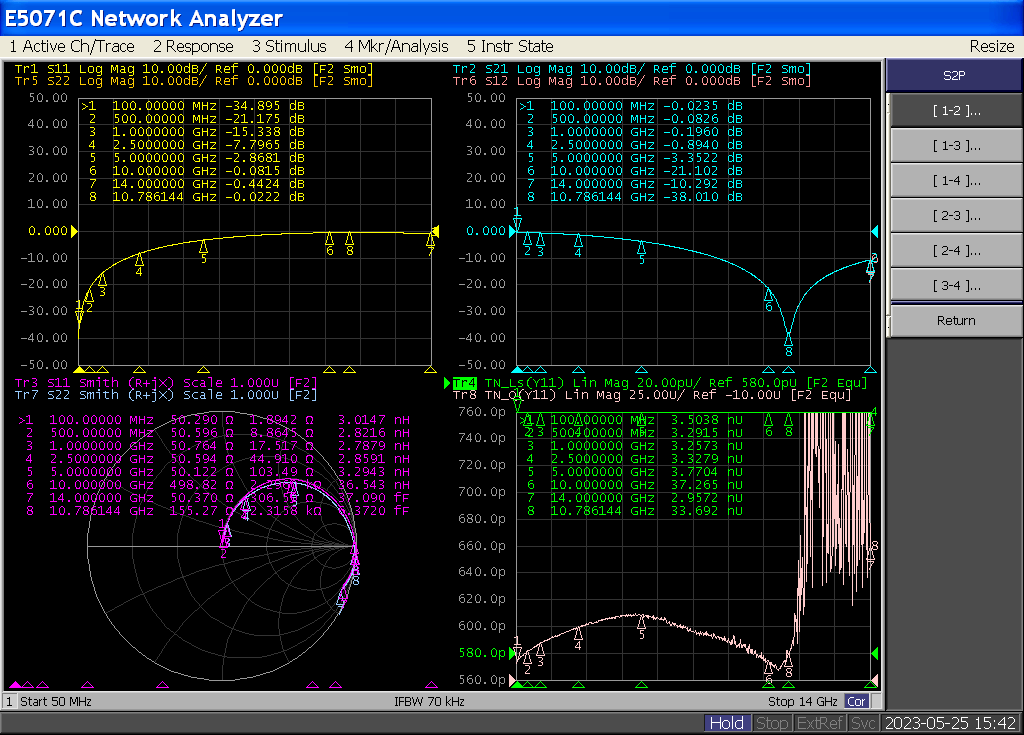Select the [ 1-4 ]... softkey
The image size is (1024, 735).
click(956, 180)
